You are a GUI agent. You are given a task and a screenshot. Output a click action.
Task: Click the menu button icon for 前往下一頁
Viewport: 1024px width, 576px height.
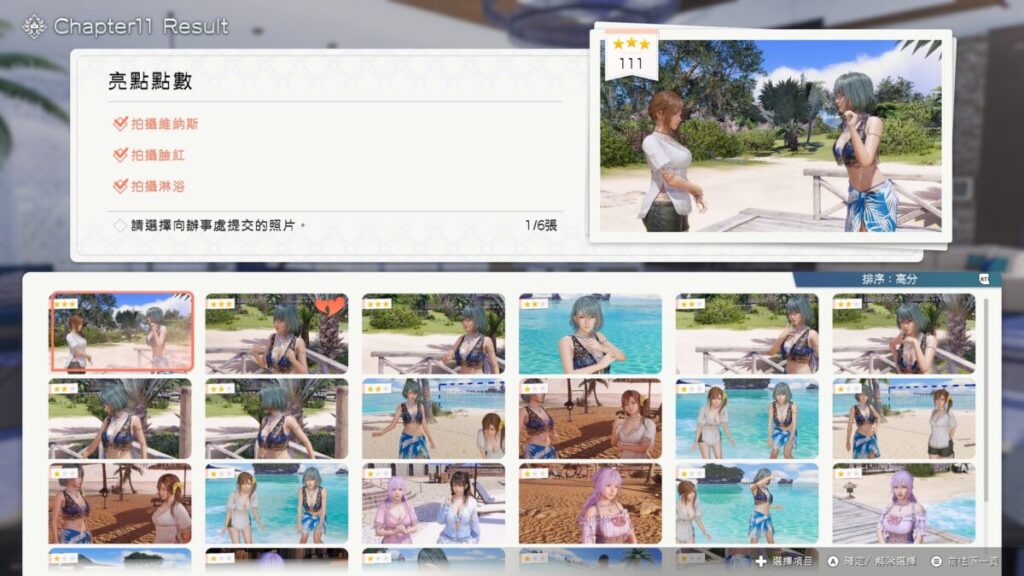(936, 561)
